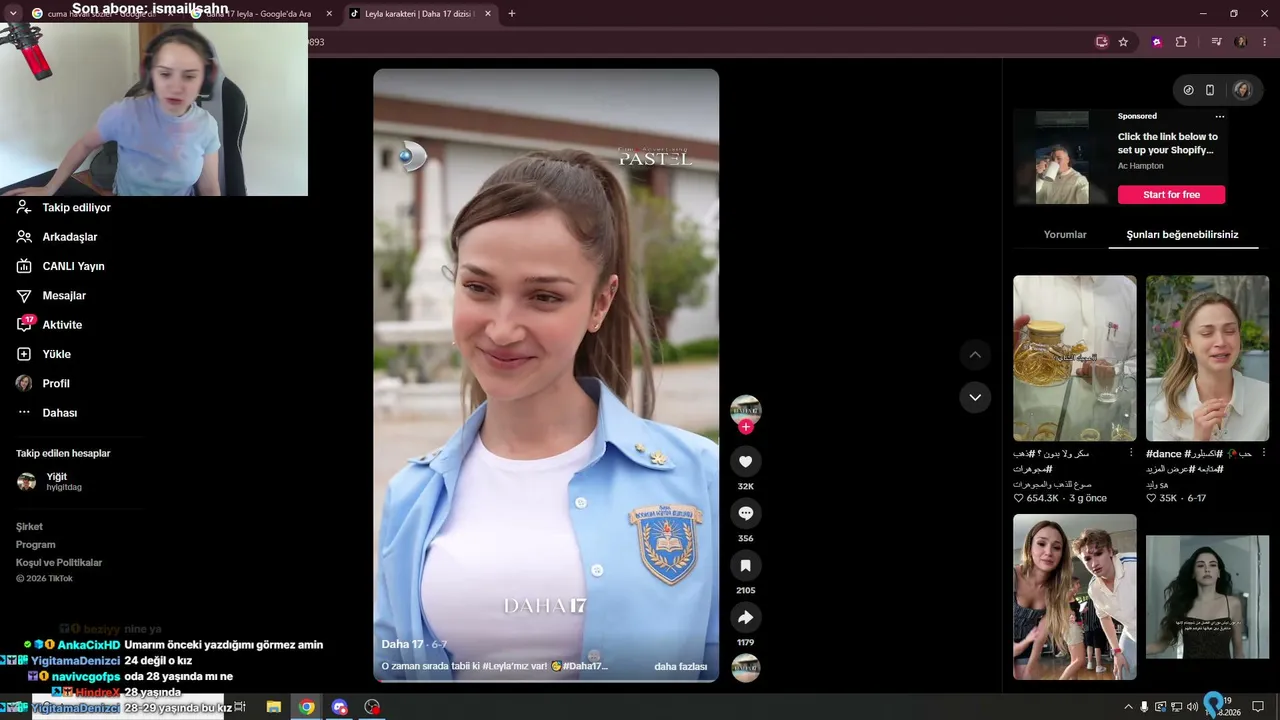Open the sponsored ad's three-dot options
Screen dimensions: 1280x720
[1220, 117]
